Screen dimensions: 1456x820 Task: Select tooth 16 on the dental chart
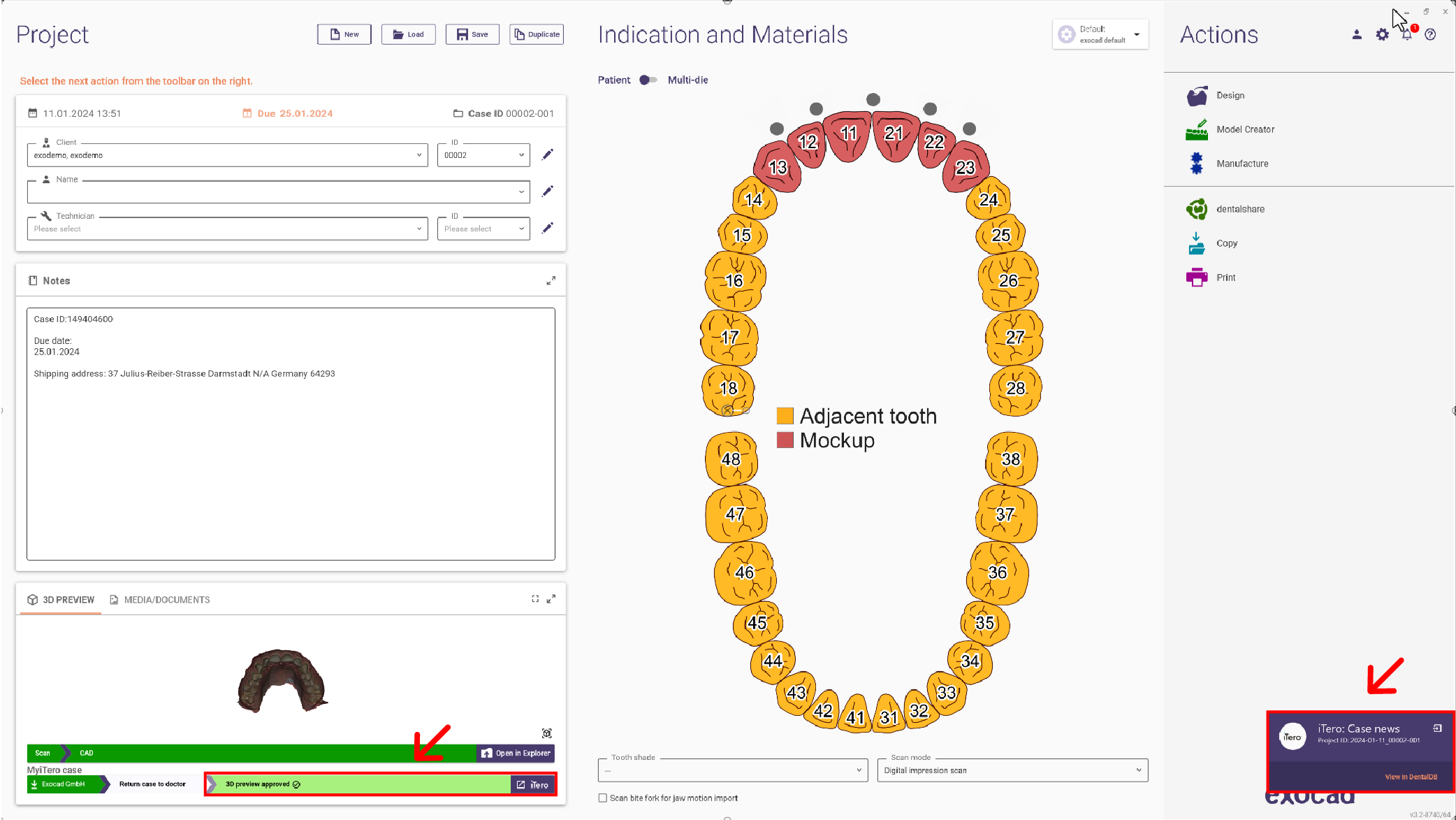[x=734, y=280]
